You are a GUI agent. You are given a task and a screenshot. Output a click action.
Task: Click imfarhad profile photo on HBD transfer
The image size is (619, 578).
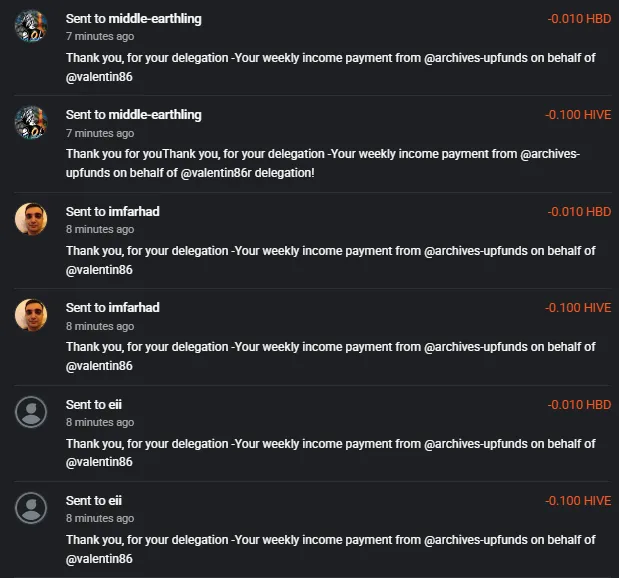tap(31, 219)
